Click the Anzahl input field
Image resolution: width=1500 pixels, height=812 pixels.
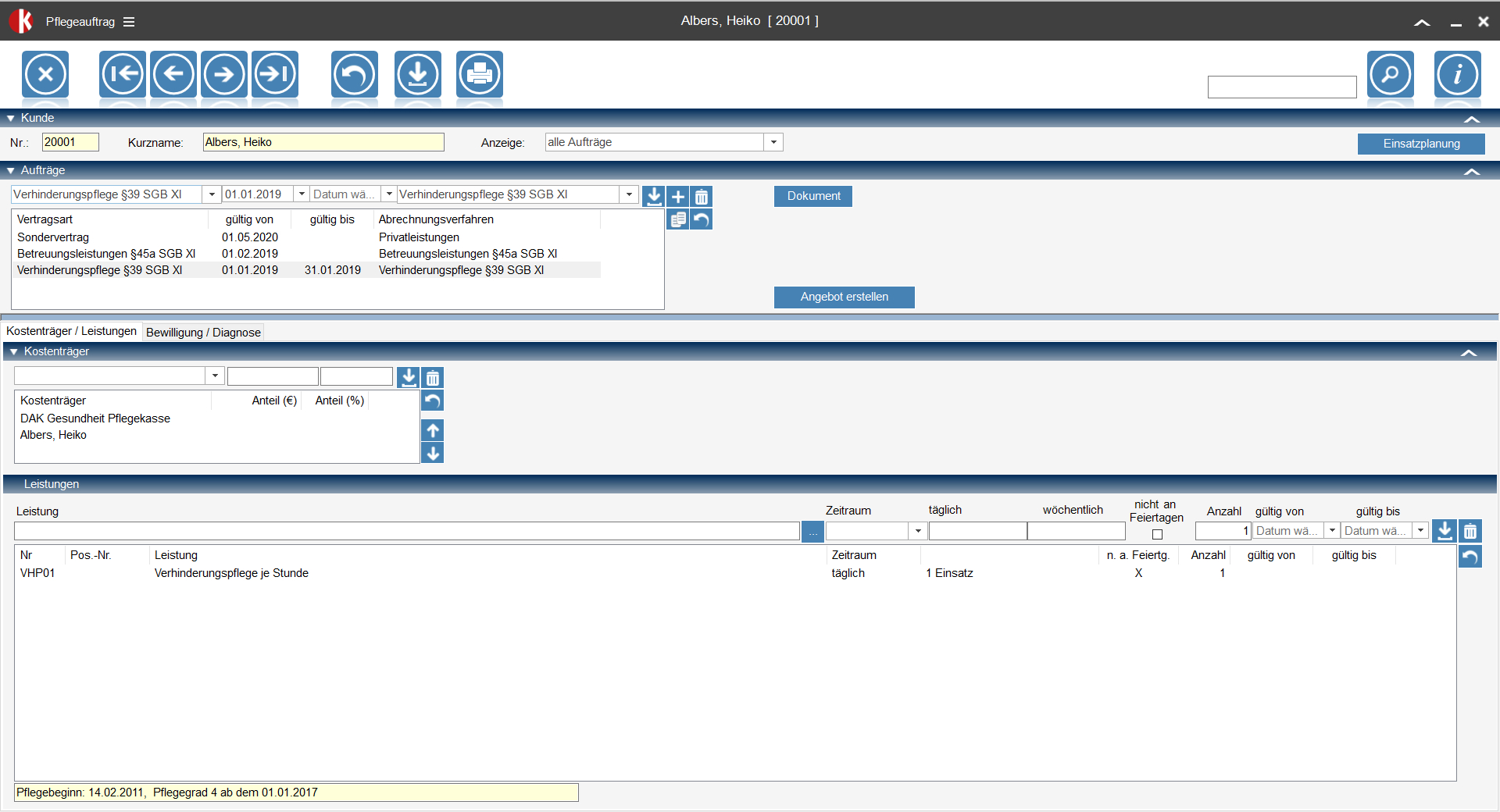(1223, 531)
